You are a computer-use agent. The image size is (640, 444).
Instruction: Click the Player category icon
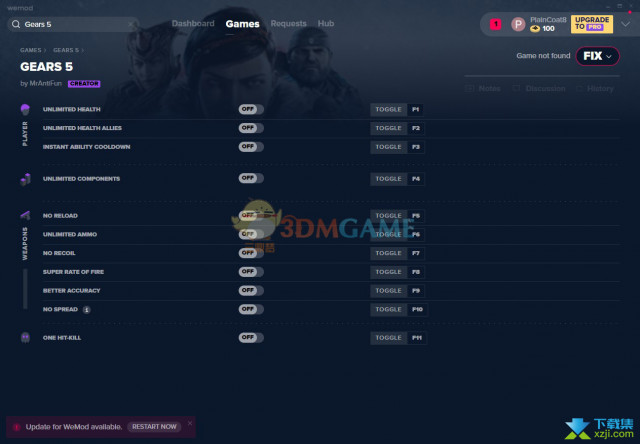[x=25, y=109]
